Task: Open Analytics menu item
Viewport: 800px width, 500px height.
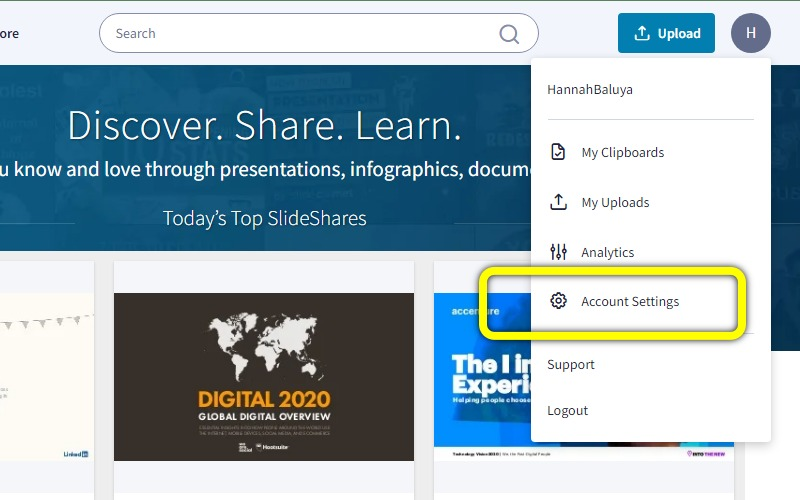Action: pyautogui.click(x=607, y=252)
